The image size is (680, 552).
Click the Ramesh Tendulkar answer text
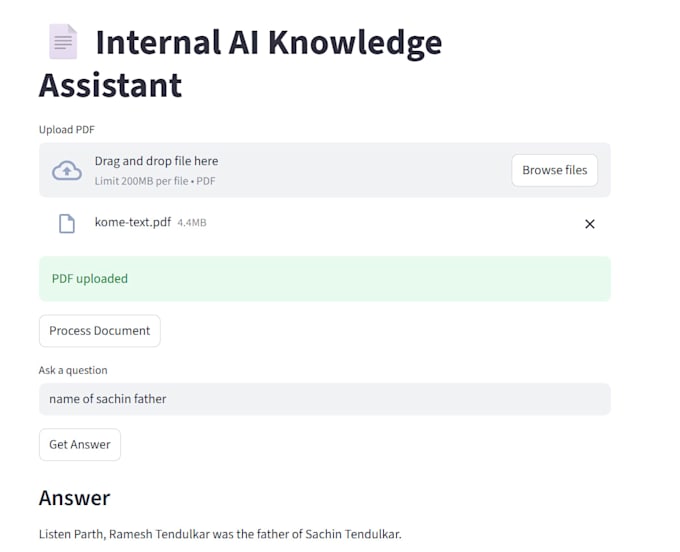(x=220, y=534)
